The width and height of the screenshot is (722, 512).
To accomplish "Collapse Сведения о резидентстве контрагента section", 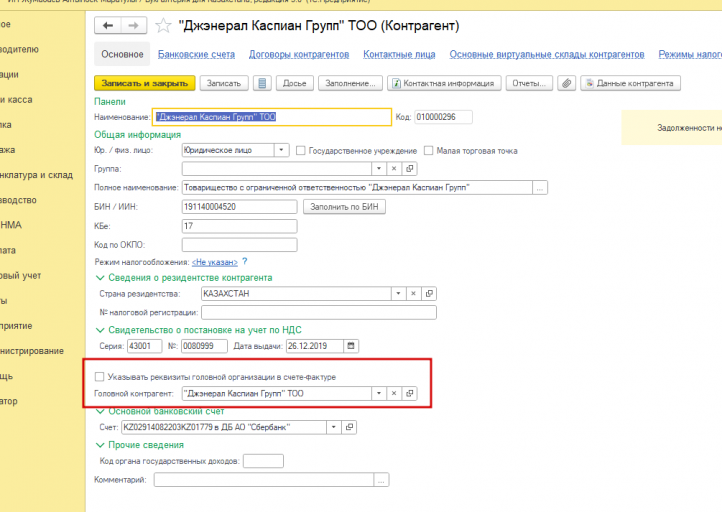I will click(99, 278).
